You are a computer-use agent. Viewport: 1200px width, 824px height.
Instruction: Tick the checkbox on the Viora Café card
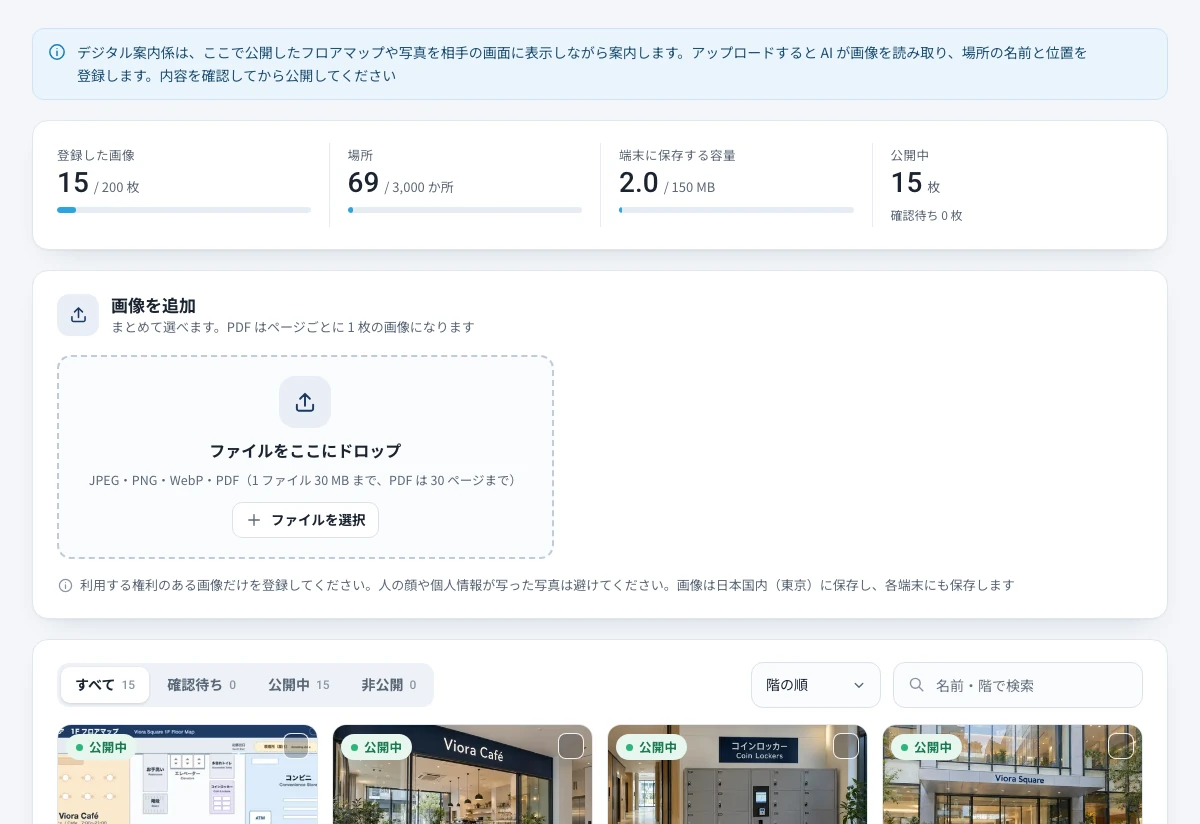tap(571, 746)
